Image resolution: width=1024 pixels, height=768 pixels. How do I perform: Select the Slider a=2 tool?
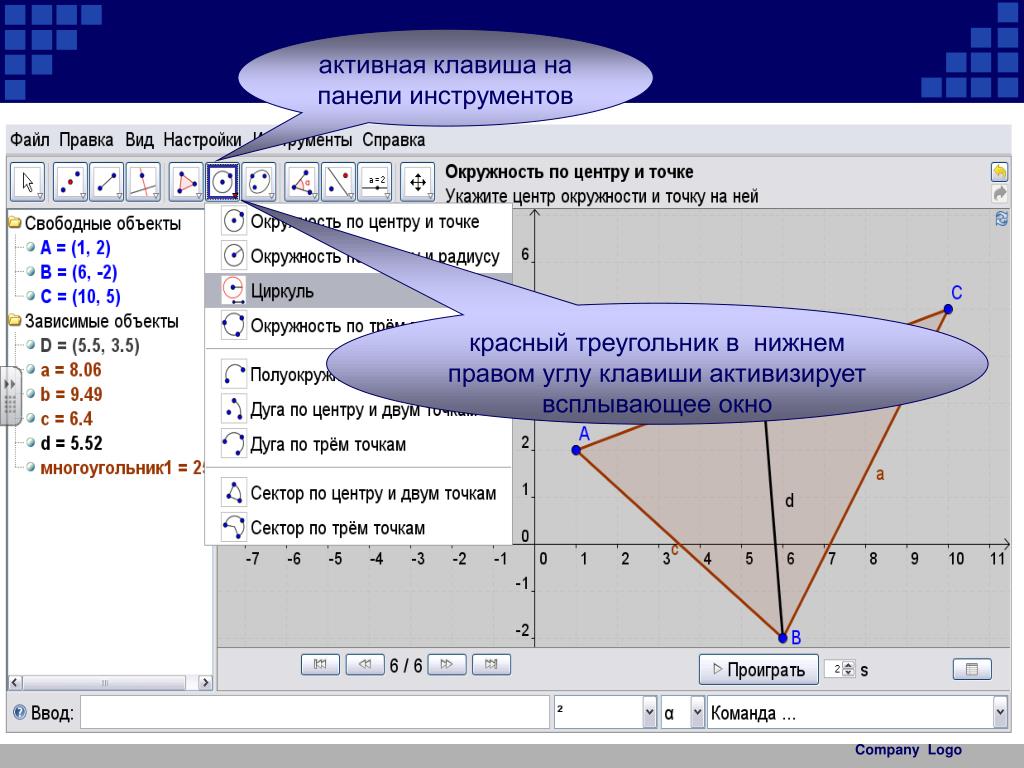pyautogui.click(x=376, y=182)
